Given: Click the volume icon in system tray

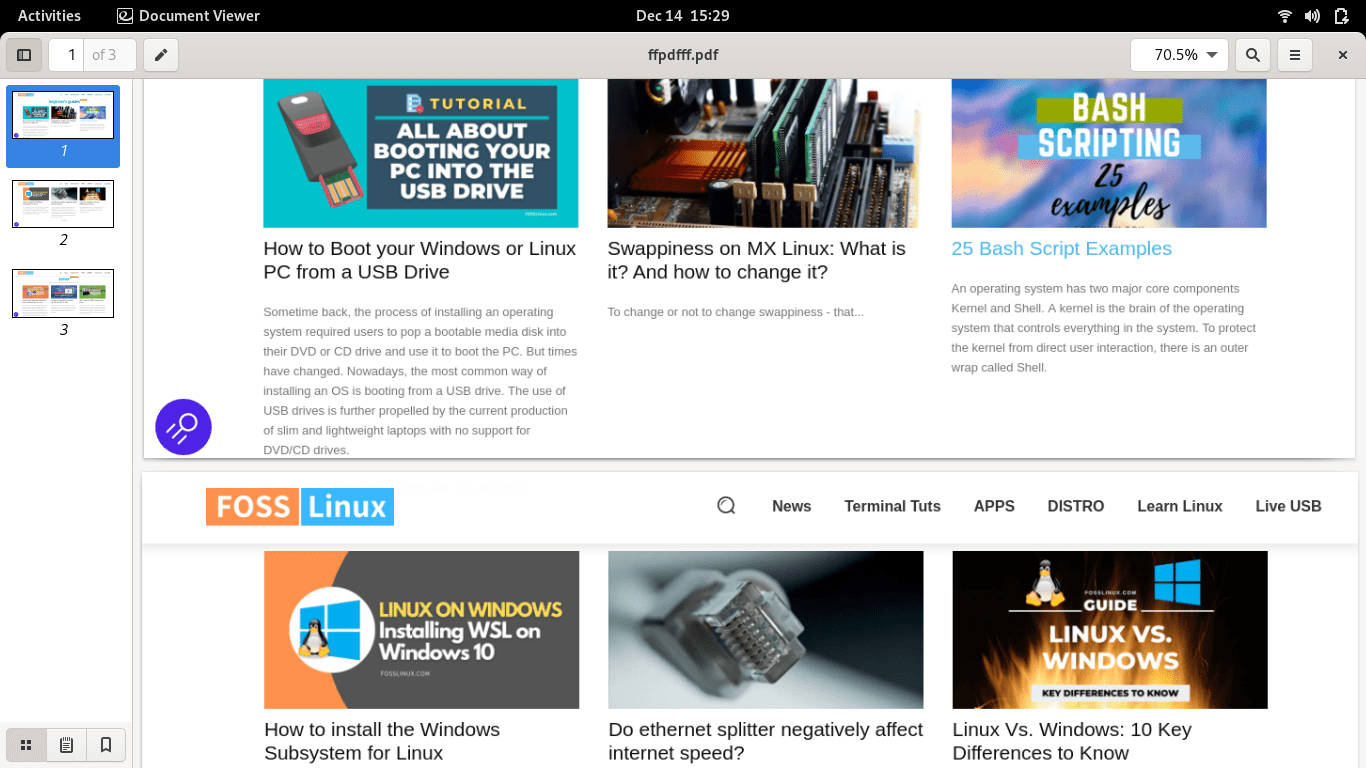Looking at the screenshot, I should pos(1312,15).
